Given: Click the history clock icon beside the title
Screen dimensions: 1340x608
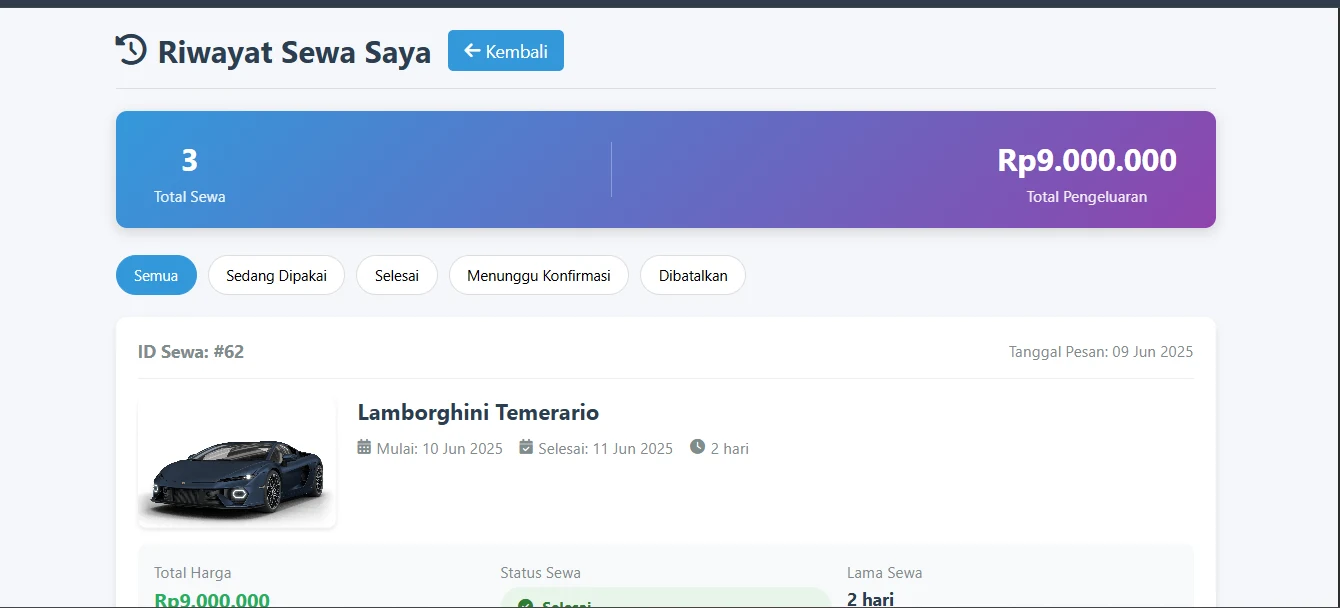Looking at the screenshot, I should (132, 50).
